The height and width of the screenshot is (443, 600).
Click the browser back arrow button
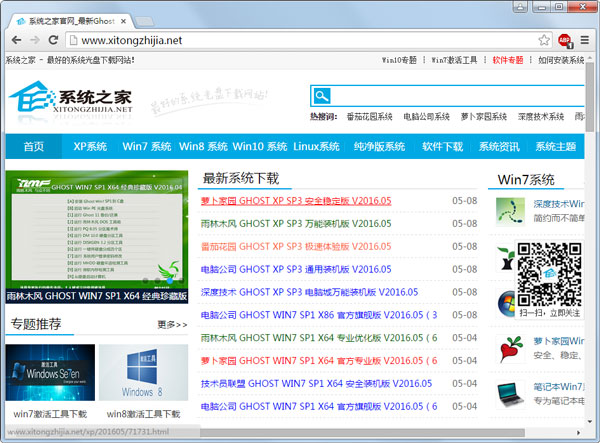coord(15,40)
